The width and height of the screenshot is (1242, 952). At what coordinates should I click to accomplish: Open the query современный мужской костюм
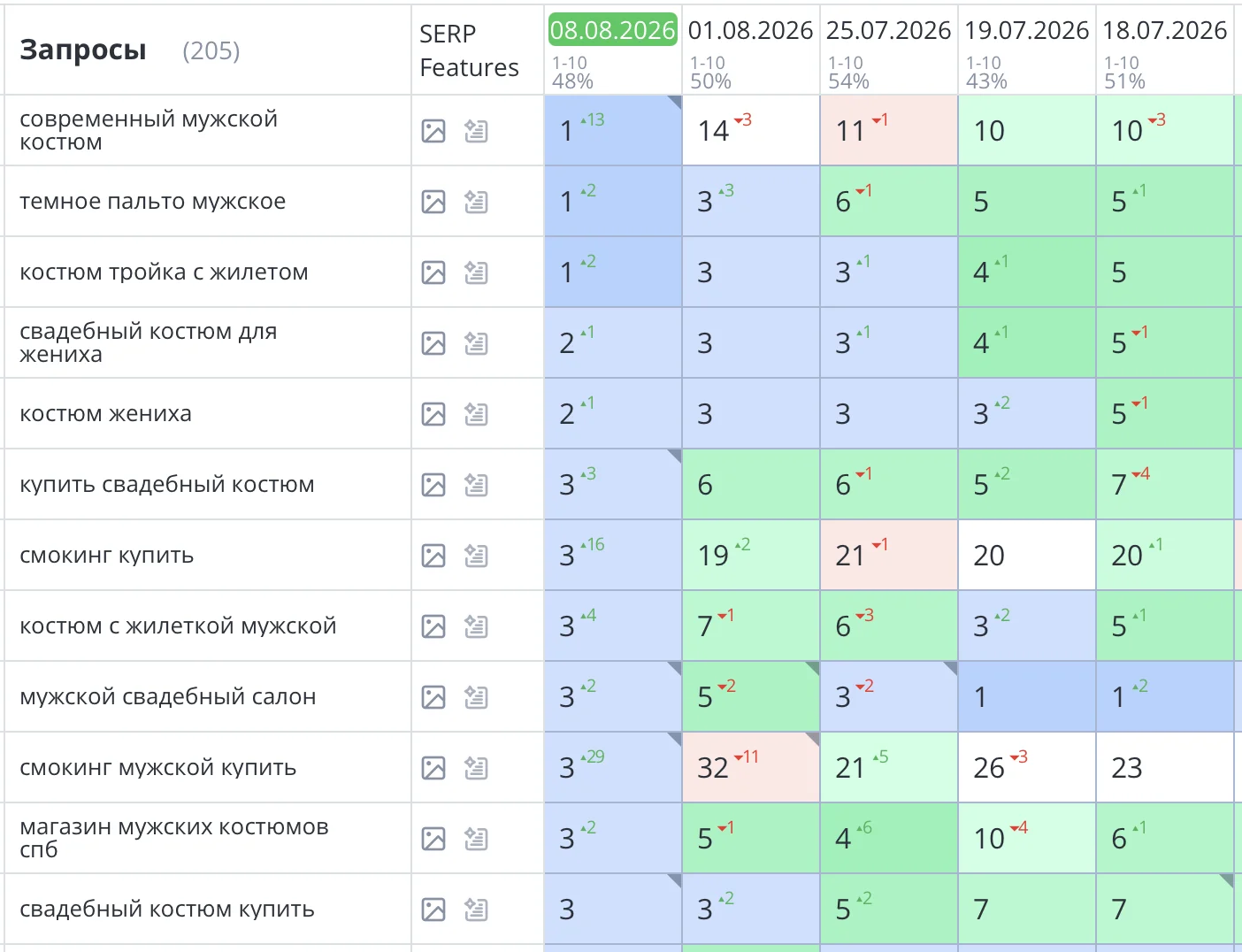[x=149, y=130]
